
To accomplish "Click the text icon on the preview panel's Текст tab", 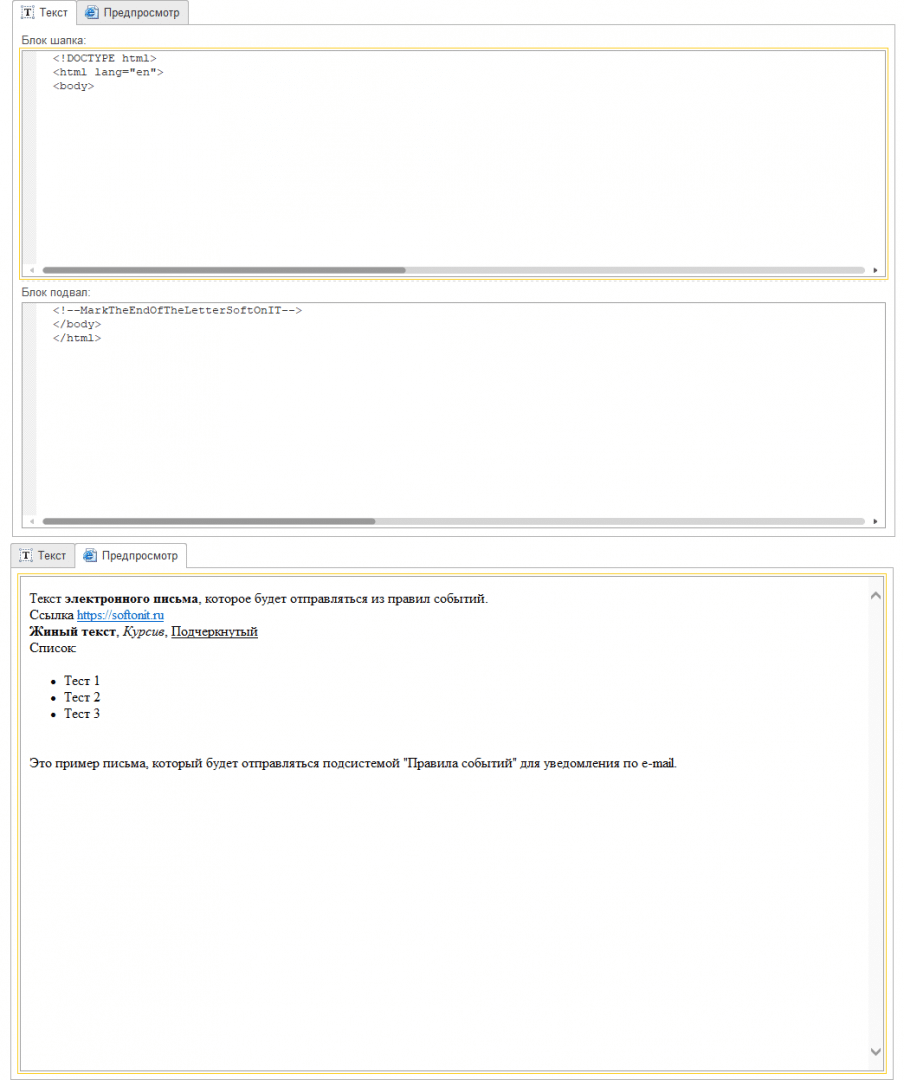I will click(x=26, y=556).
